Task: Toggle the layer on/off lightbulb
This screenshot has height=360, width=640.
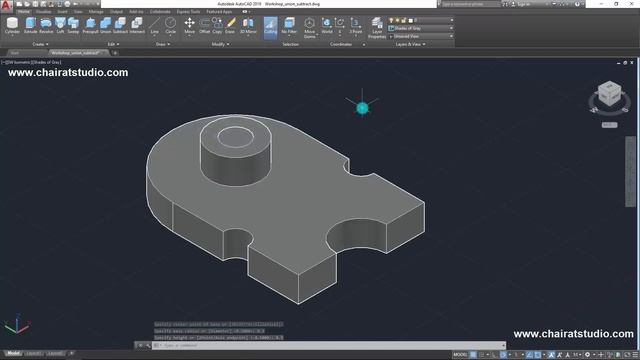Action: pyautogui.click(x=391, y=20)
